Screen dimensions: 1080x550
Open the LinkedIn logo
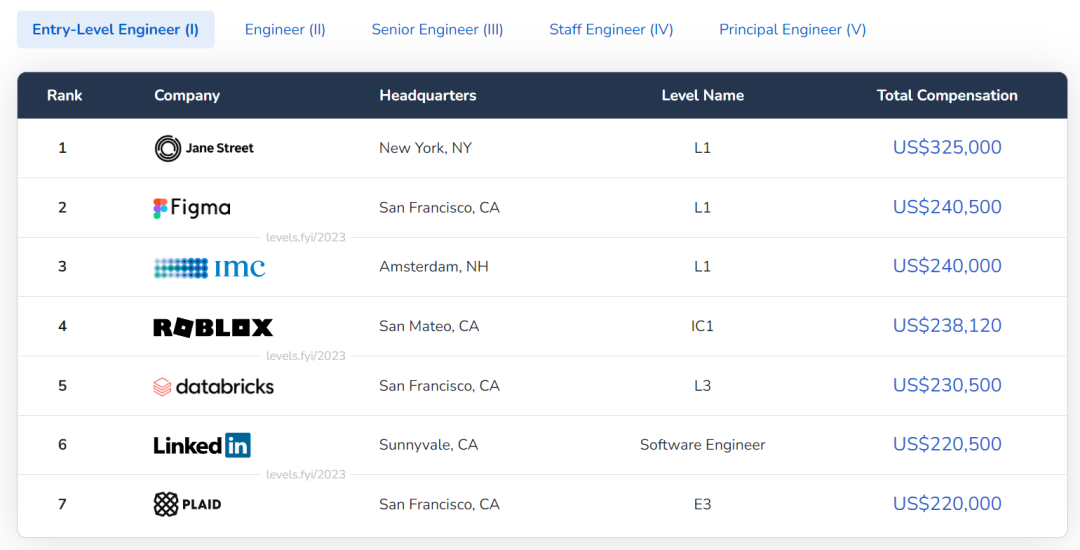point(202,445)
